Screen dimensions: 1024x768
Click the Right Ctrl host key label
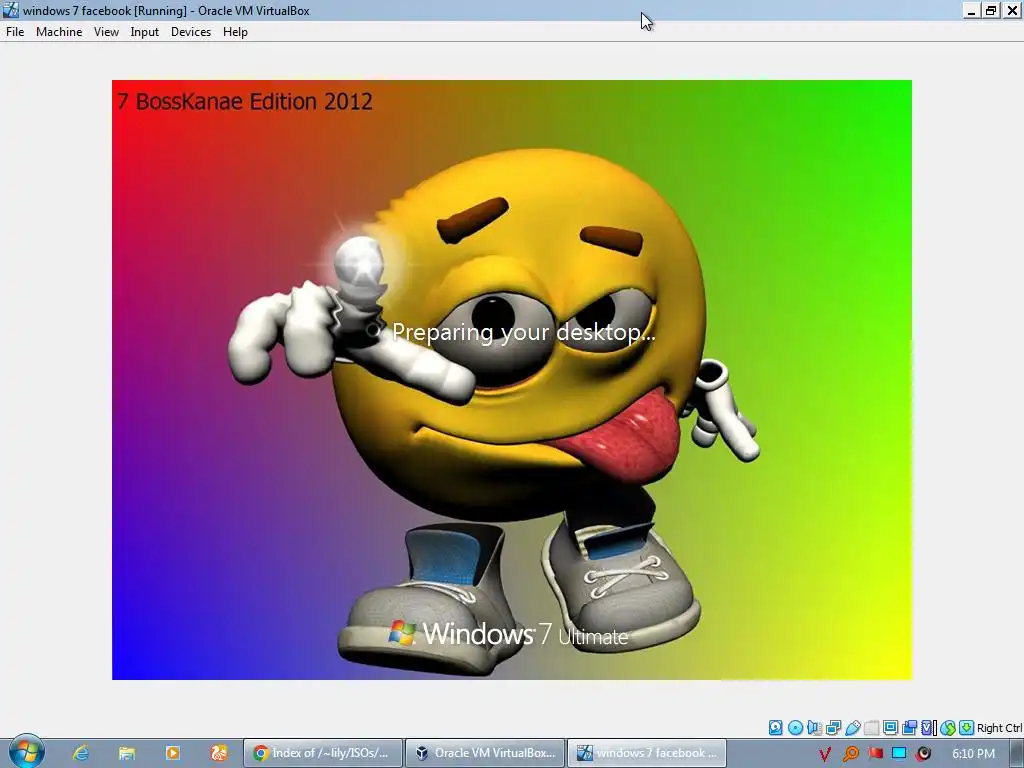[999, 728]
